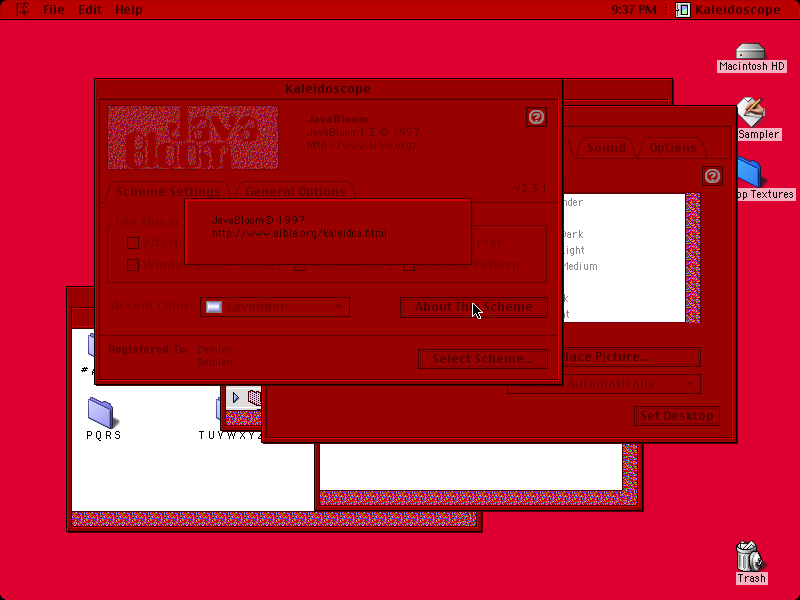Select the 'Dark' row in the list
The image size is (800, 600).
pos(623,235)
